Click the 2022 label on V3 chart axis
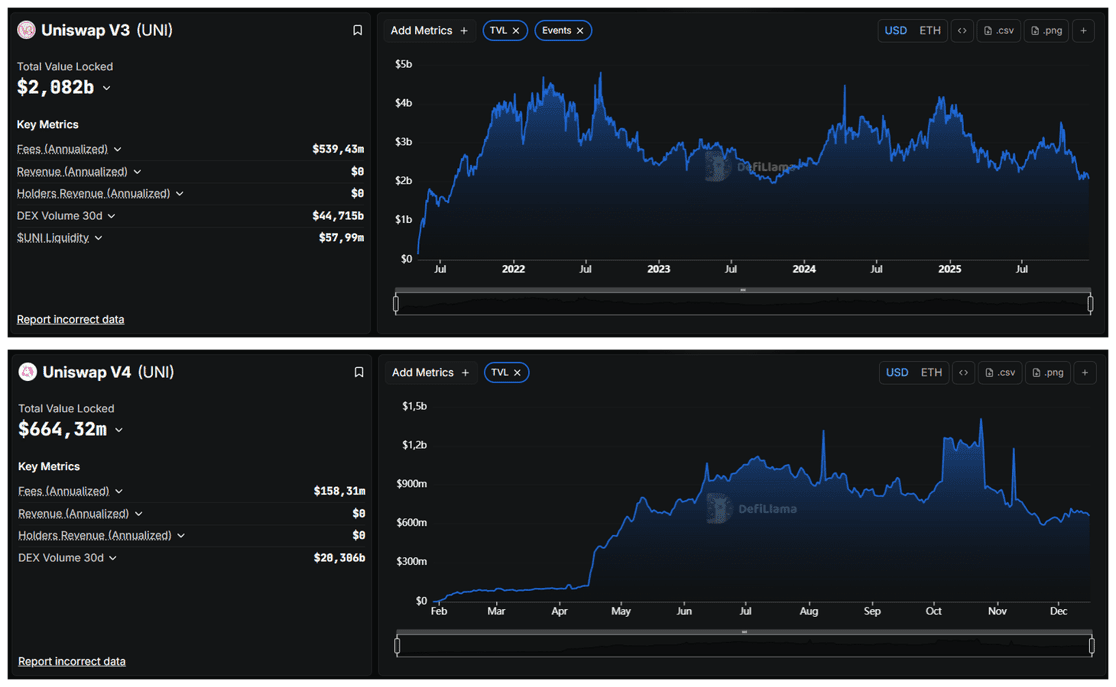 coord(513,269)
